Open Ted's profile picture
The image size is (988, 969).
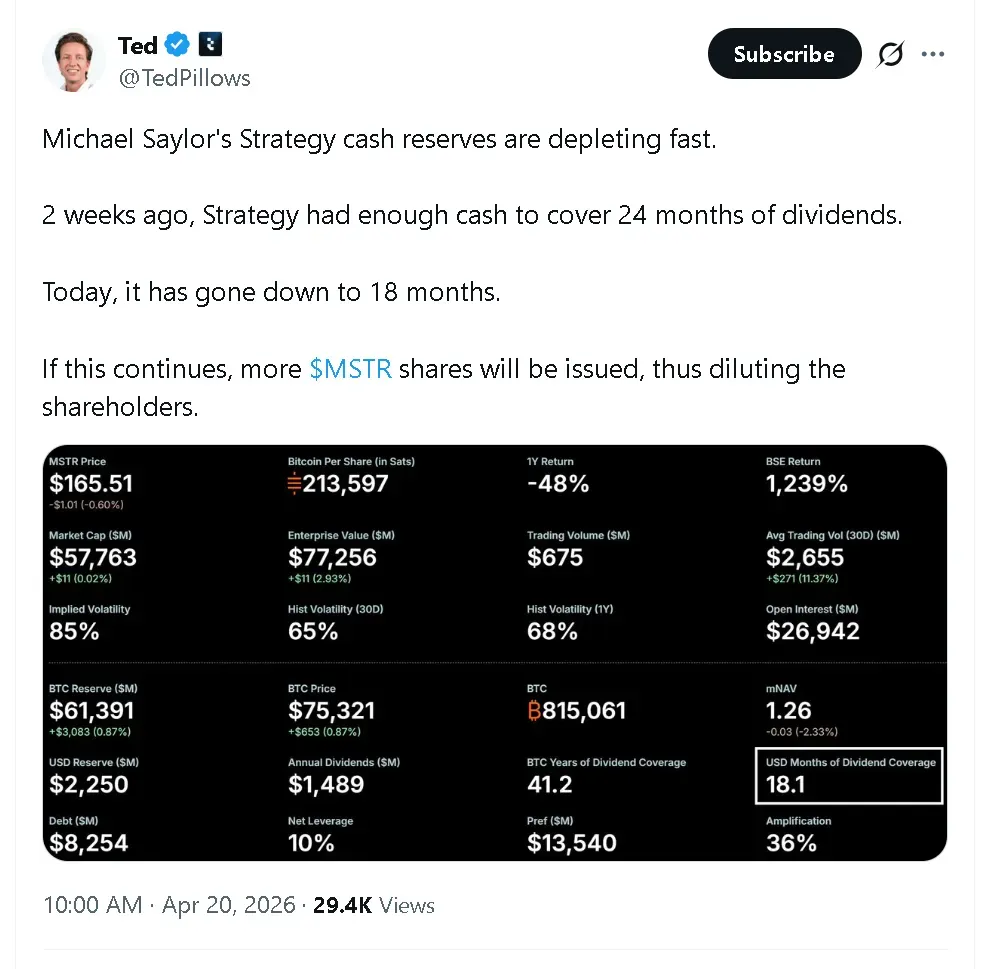tap(74, 61)
